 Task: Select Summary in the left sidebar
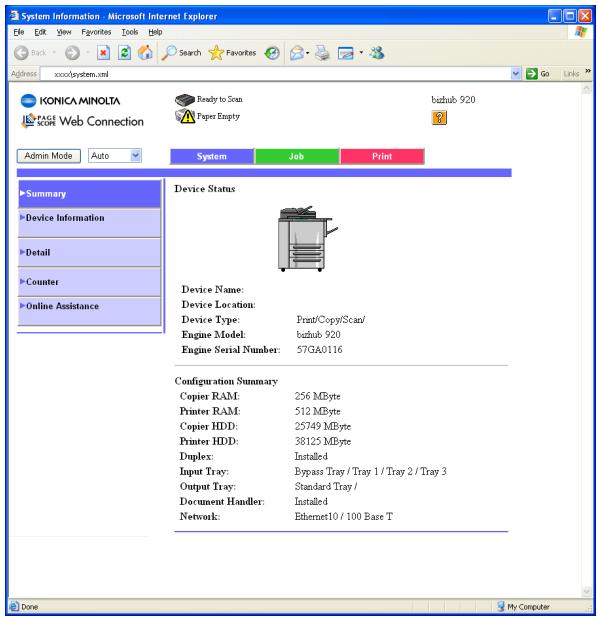click(89, 194)
